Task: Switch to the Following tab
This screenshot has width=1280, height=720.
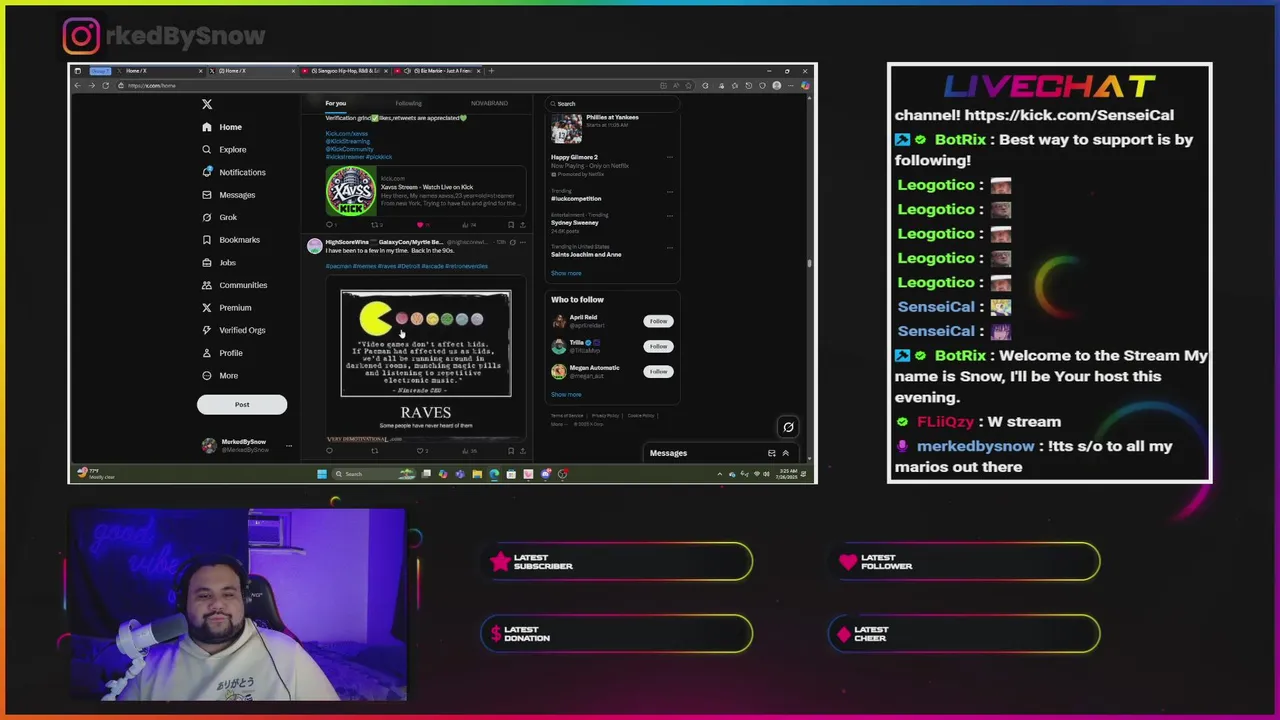Action: tap(408, 103)
